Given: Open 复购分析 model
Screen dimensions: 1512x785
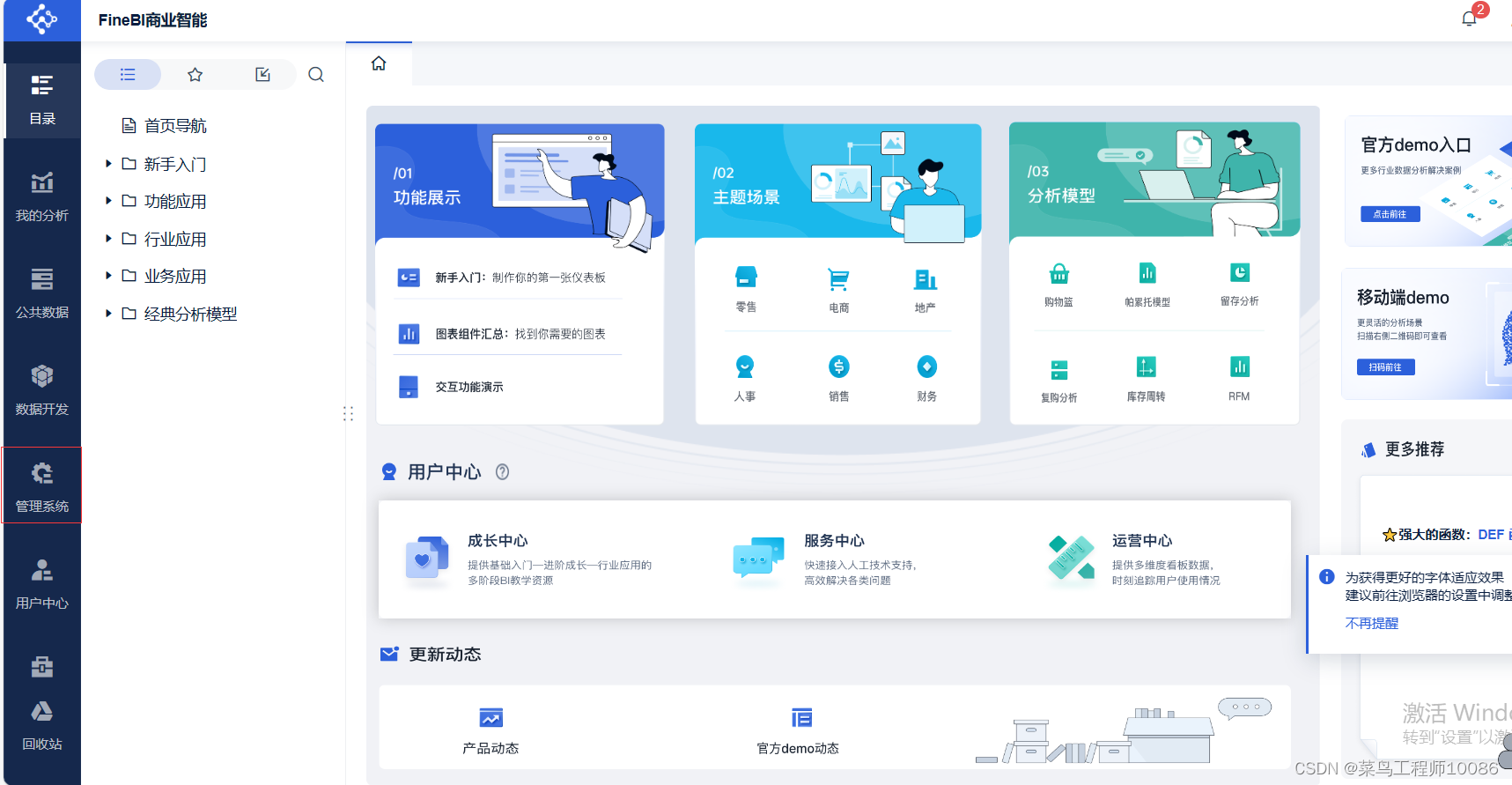Looking at the screenshot, I should [x=1058, y=381].
